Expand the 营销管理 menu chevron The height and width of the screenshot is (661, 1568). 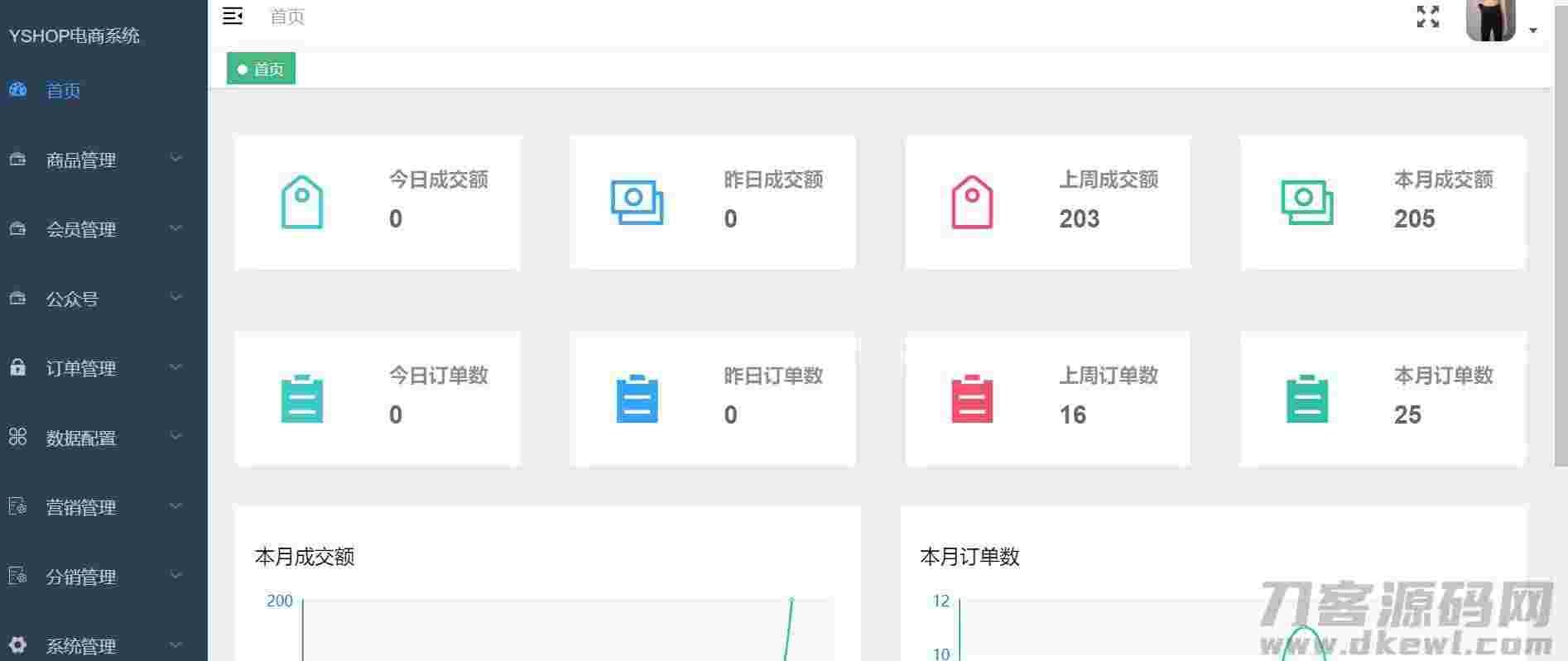tap(176, 505)
